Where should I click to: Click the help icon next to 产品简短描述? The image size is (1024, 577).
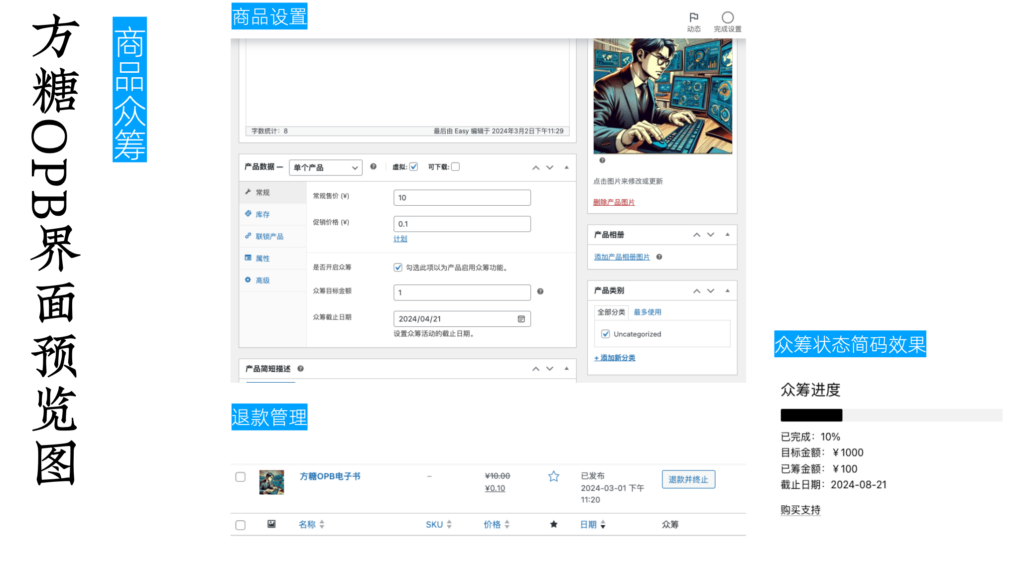[x=300, y=369]
